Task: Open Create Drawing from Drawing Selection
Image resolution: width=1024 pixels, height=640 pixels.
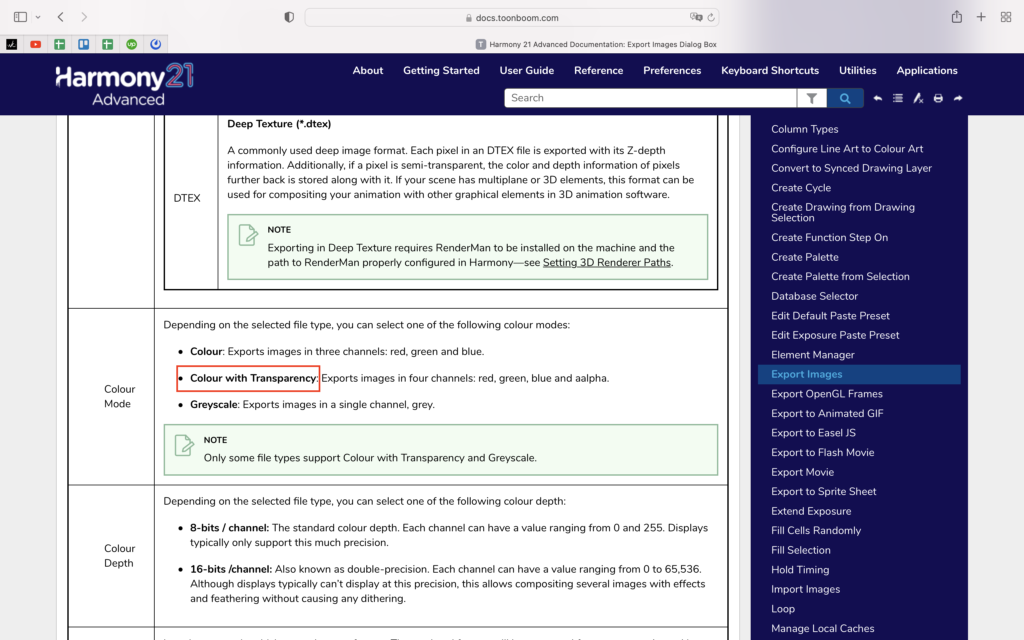Action: click(842, 212)
